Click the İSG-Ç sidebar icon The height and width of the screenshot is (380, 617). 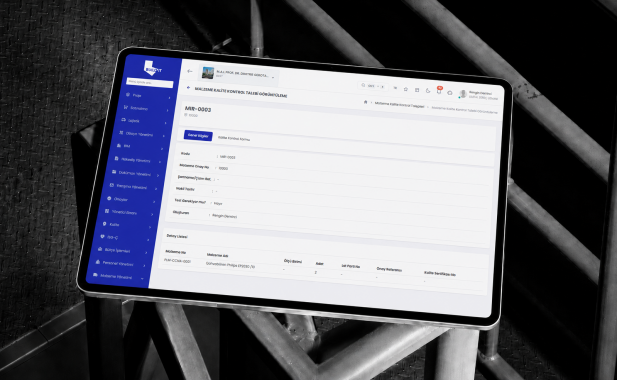(x=102, y=236)
